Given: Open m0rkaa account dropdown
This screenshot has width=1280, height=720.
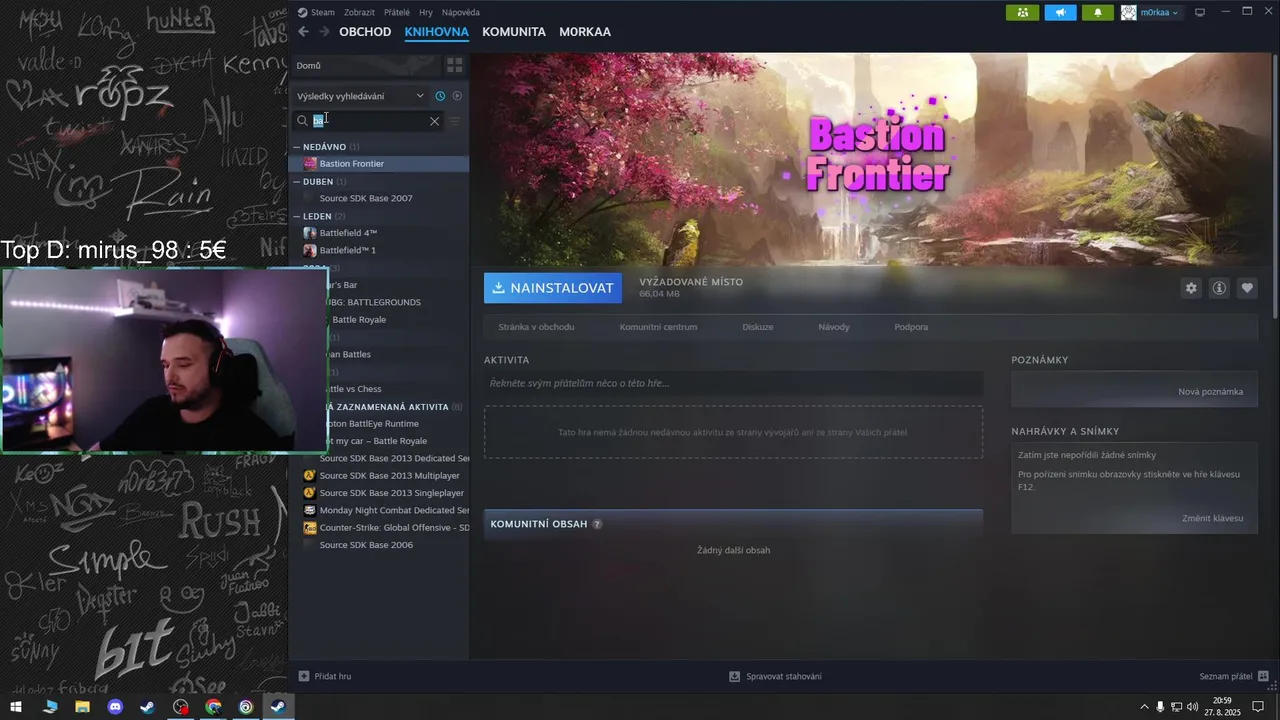Looking at the screenshot, I should click(x=1160, y=12).
